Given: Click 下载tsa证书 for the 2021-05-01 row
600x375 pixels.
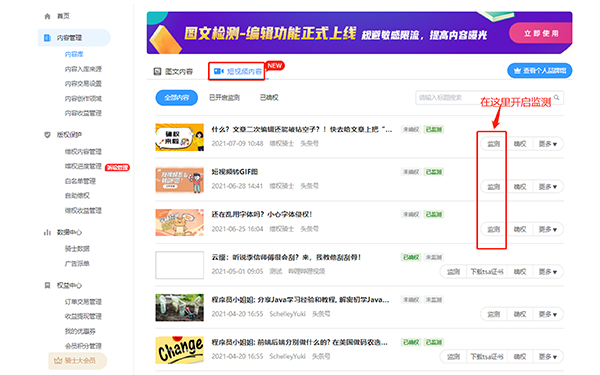Looking at the screenshot, I should click(x=487, y=272).
